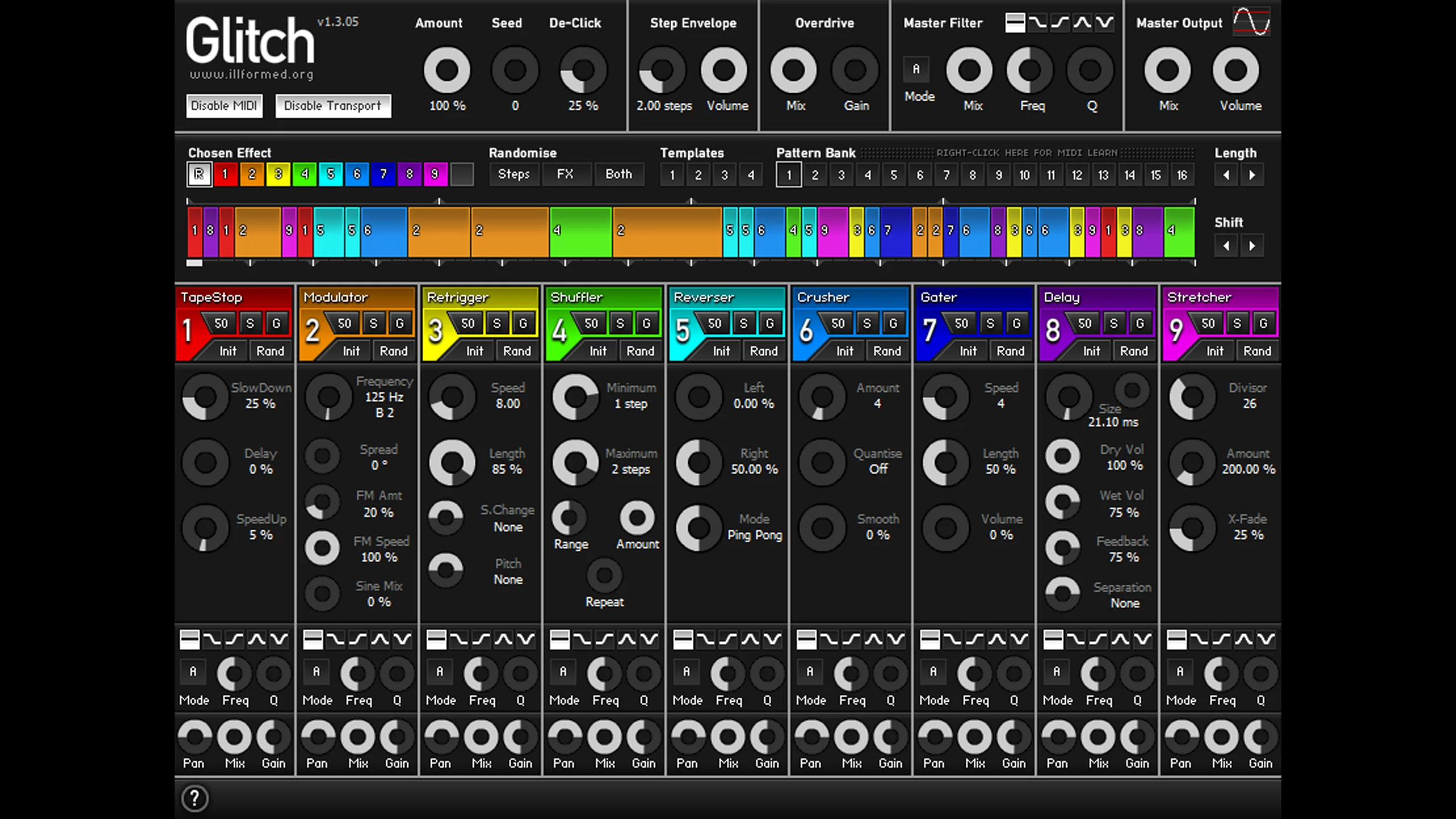Choose green effect 4 swatch
This screenshot has width=1456, height=819.
[x=304, y=174]
